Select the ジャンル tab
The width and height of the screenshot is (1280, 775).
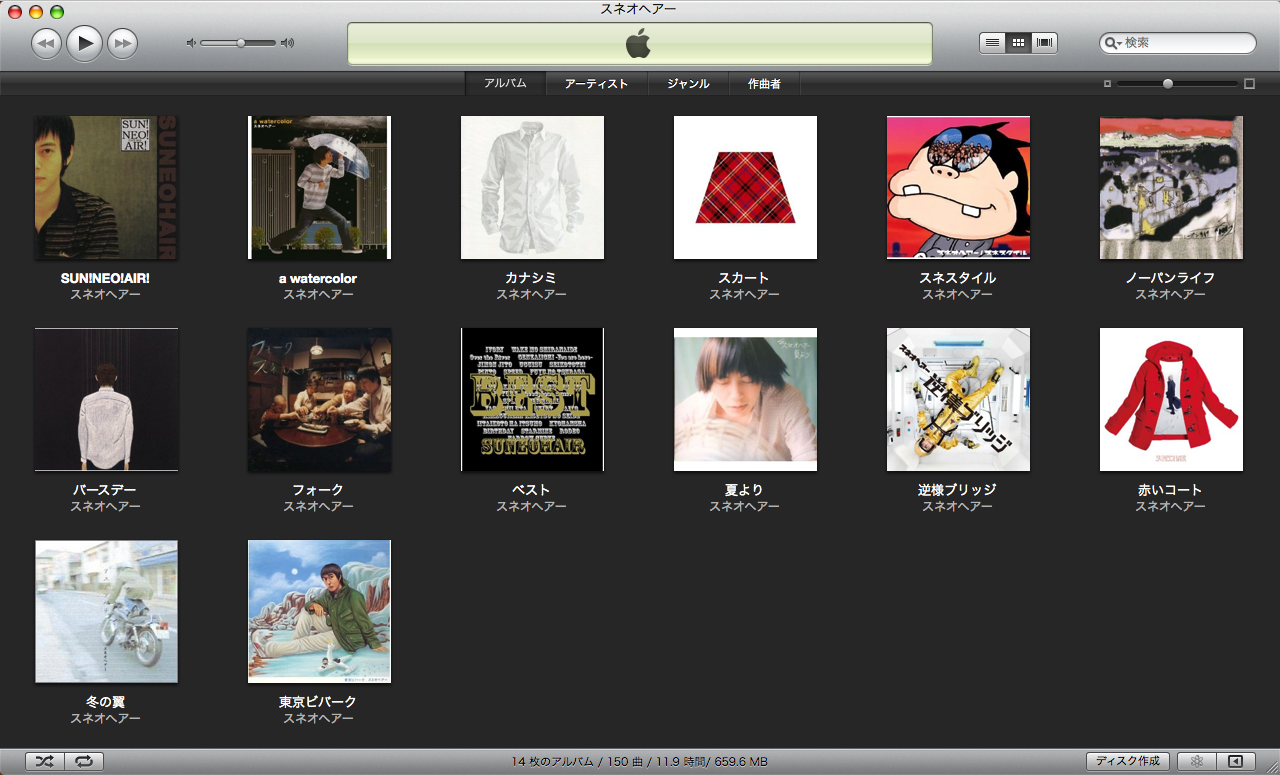tap(688, 84)
